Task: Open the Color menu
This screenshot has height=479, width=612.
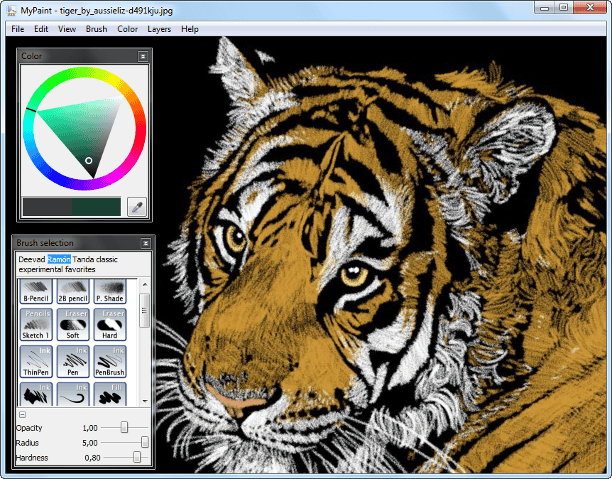Action: tap(128, 29)
